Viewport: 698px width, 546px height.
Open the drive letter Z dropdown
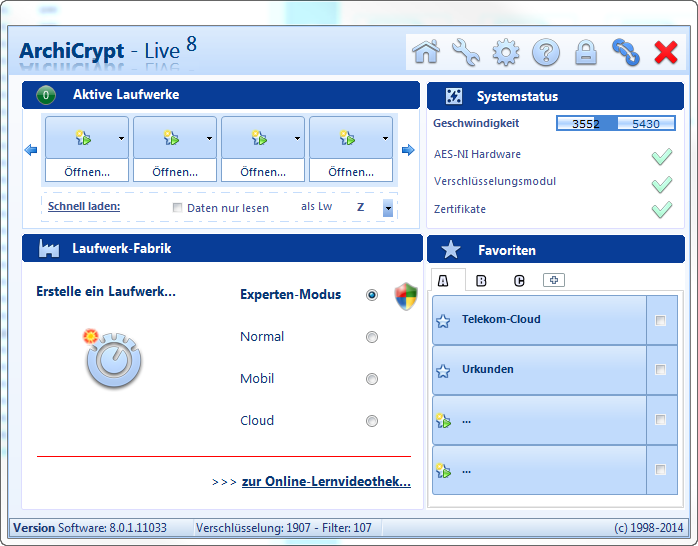click(388, 208)
